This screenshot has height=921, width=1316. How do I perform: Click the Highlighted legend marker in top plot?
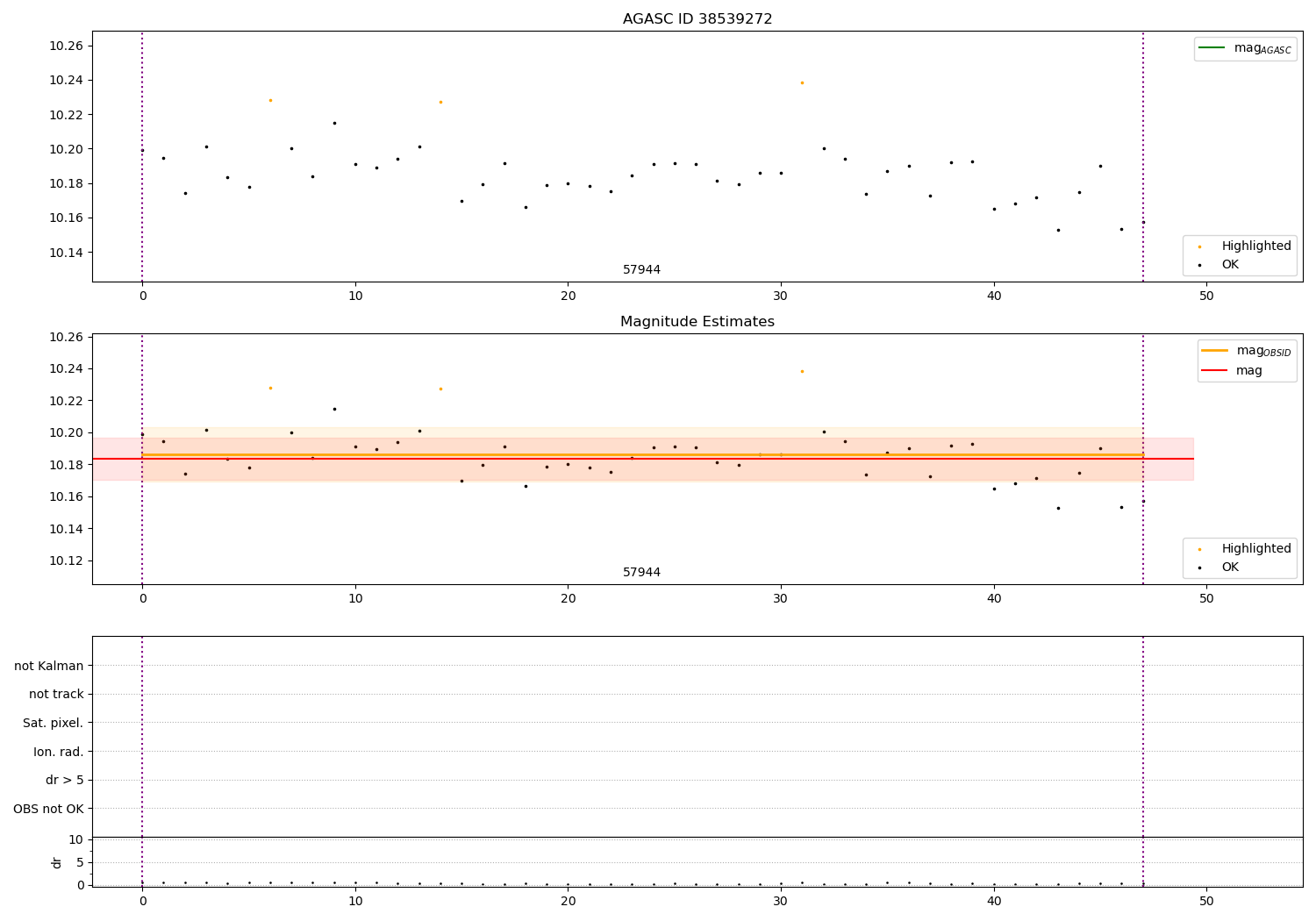(1199, 246)
